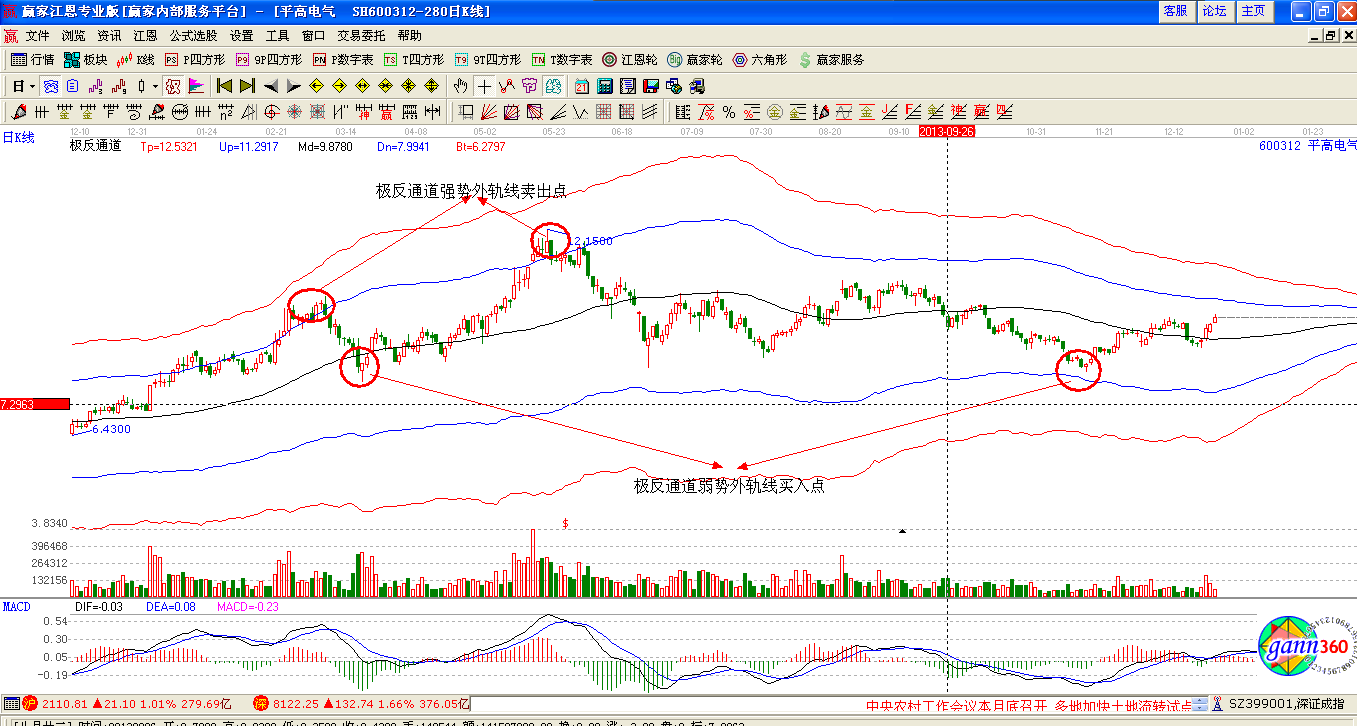1357x726 pixels.
Task: Open the calculator icon in toolbar
Action: (603, 86)
